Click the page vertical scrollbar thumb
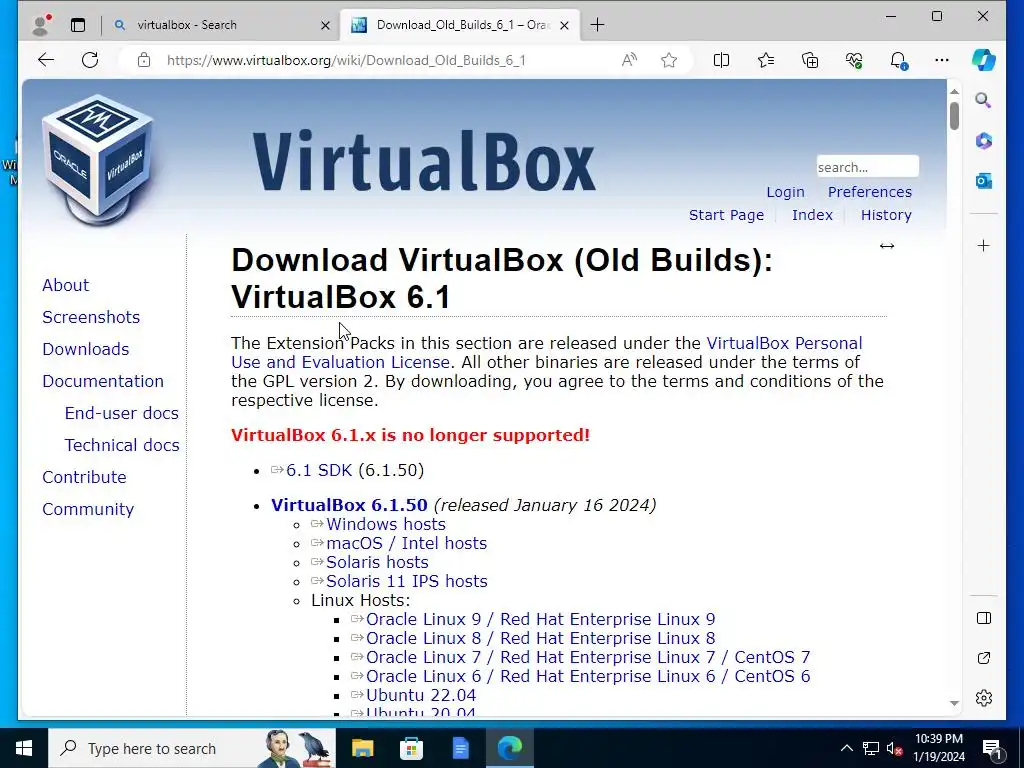Viewport: 1024px width, 768px height. pyautogui.click(x=954, y=116)
